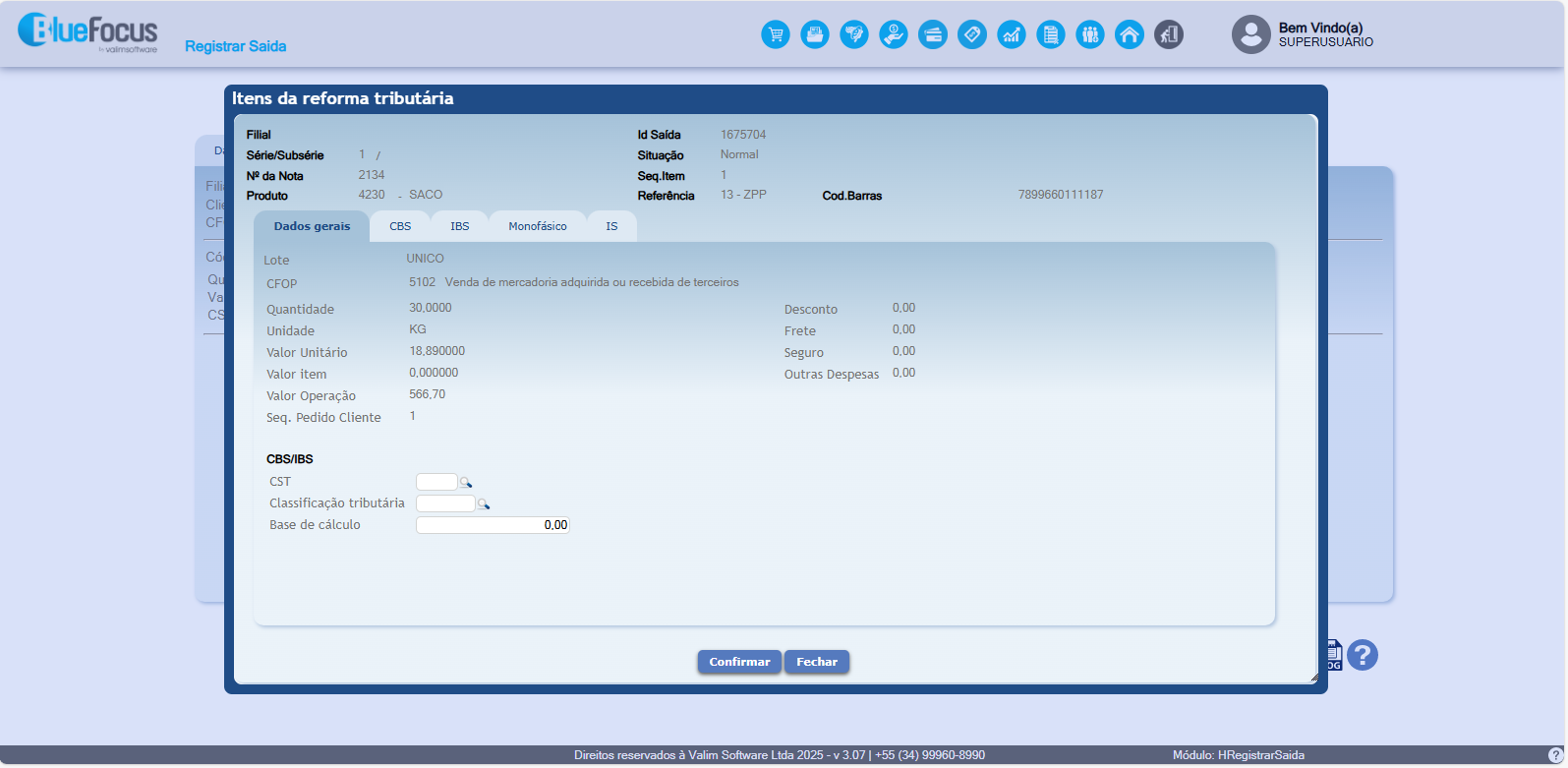Click the footer copyright text
Viewport: 1568px width, 768px height.
coord(780,755)
